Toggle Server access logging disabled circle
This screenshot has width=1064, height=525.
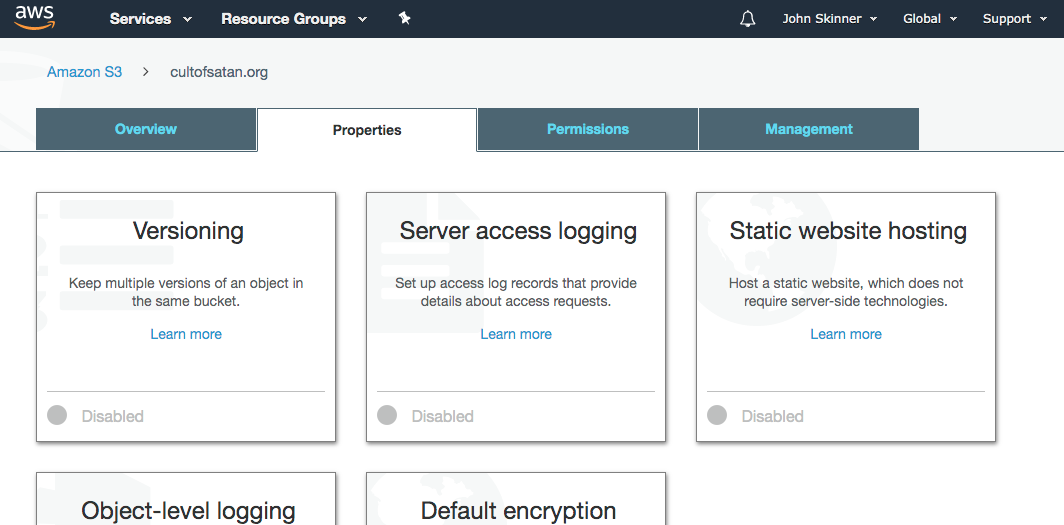click(387, 415)
